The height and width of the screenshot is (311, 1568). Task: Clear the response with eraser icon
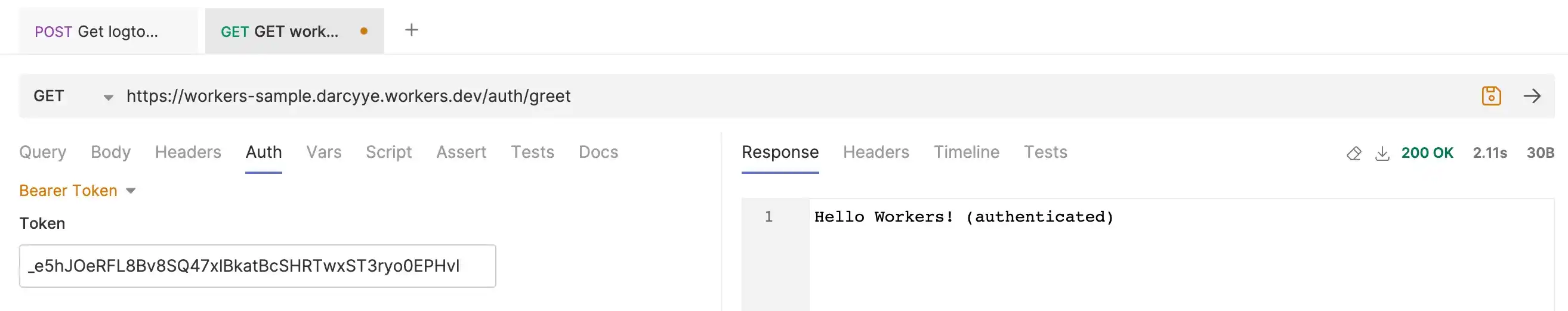pyautogui.click(x=1354, y=153)
